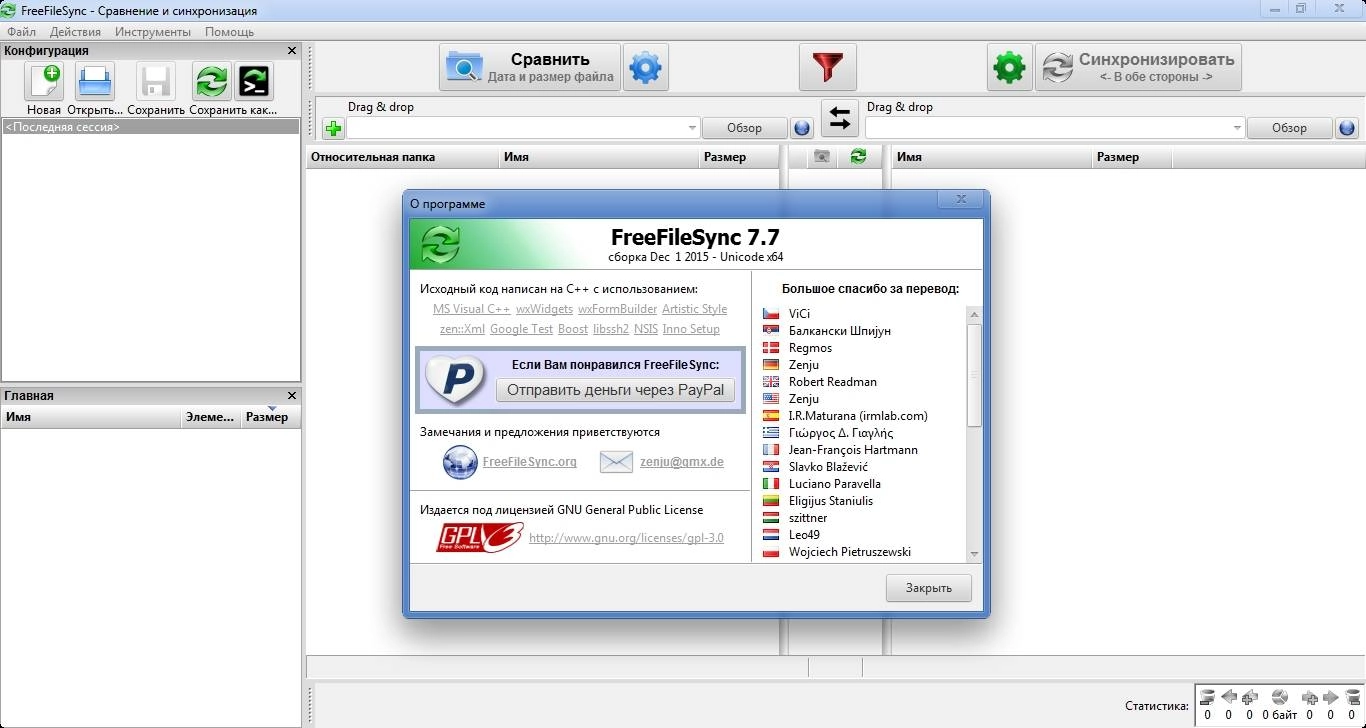
Task: Open comparison settings blue gear
Action: pos(645,67)
